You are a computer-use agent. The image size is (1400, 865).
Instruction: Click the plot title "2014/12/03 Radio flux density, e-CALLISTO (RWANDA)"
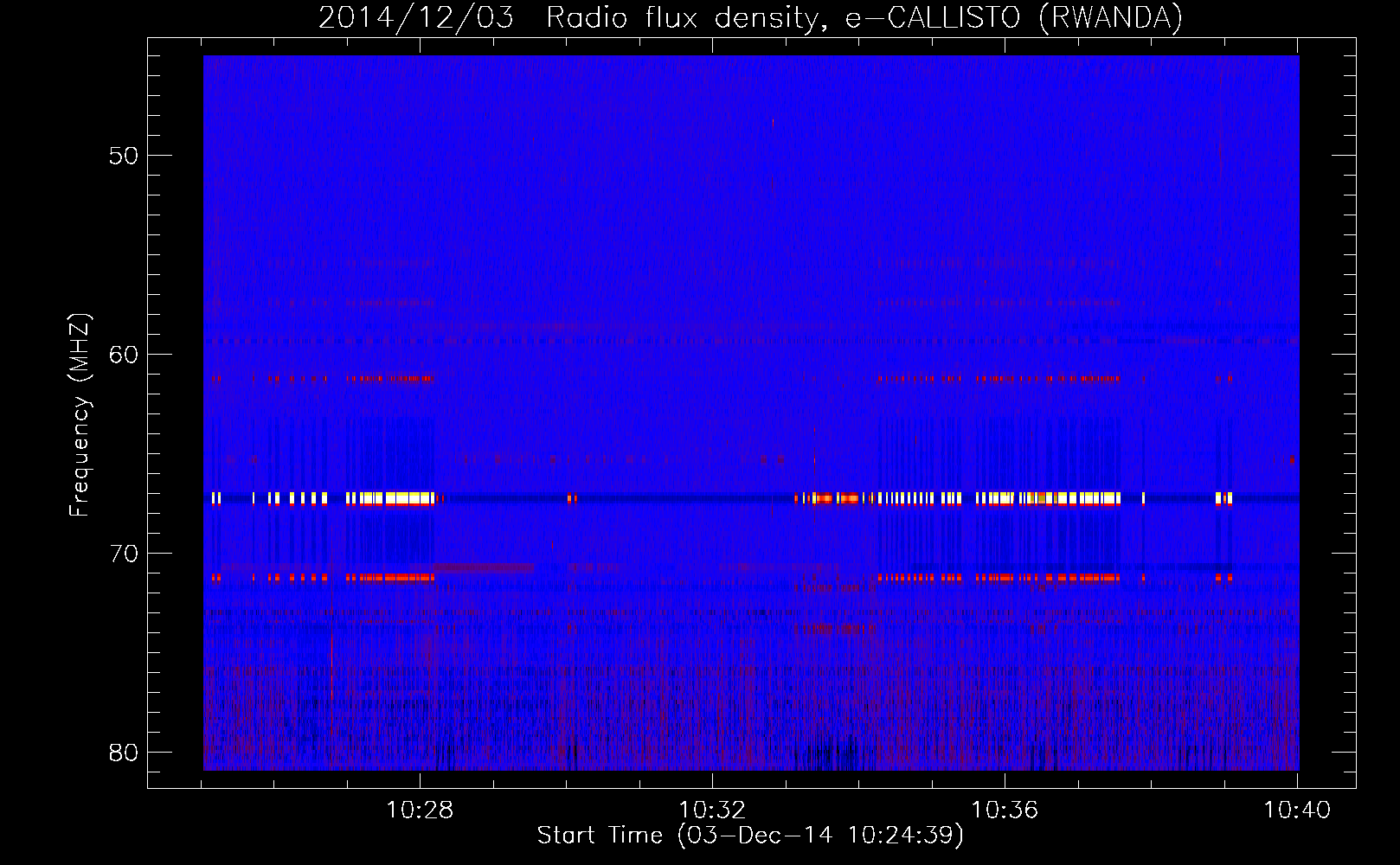point(750,18)
